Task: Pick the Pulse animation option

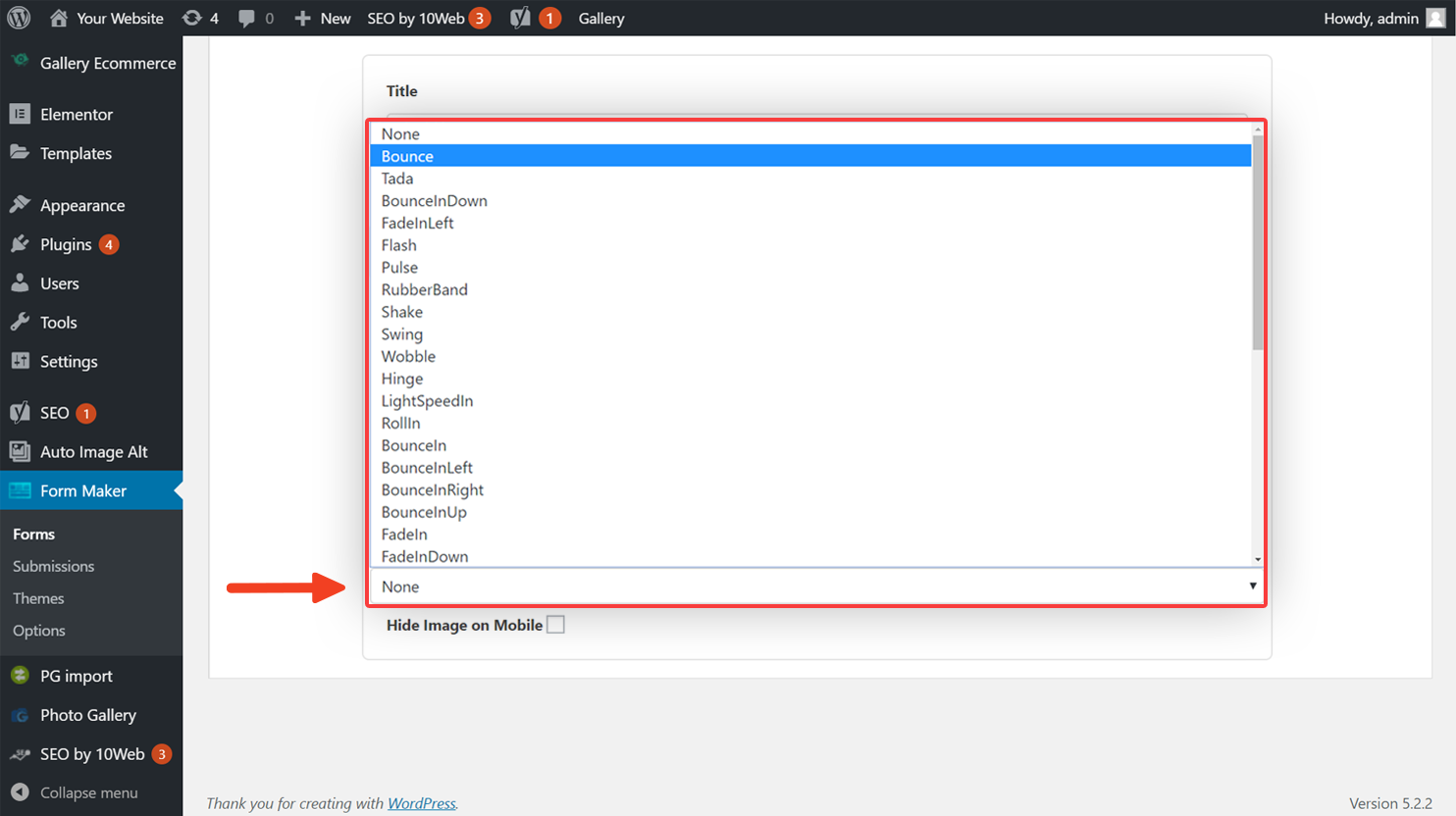Action: (810, 267)
